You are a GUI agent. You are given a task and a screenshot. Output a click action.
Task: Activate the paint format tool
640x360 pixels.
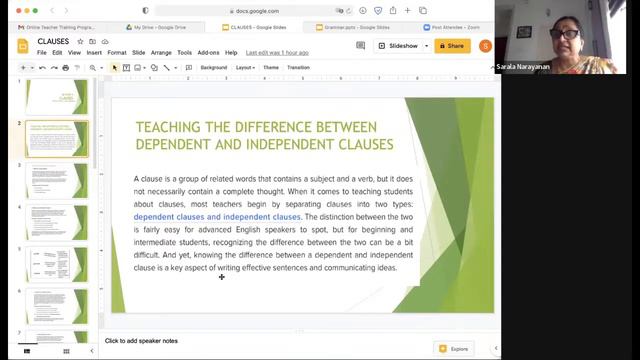(x=77, y=68)
